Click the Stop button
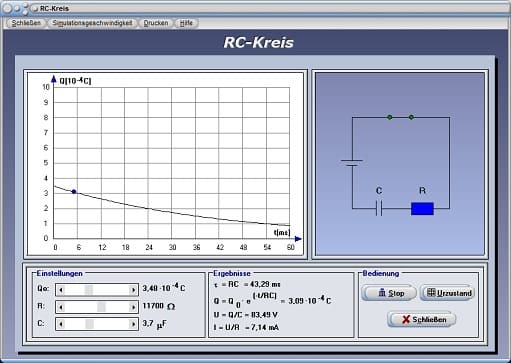 (389, 293)
